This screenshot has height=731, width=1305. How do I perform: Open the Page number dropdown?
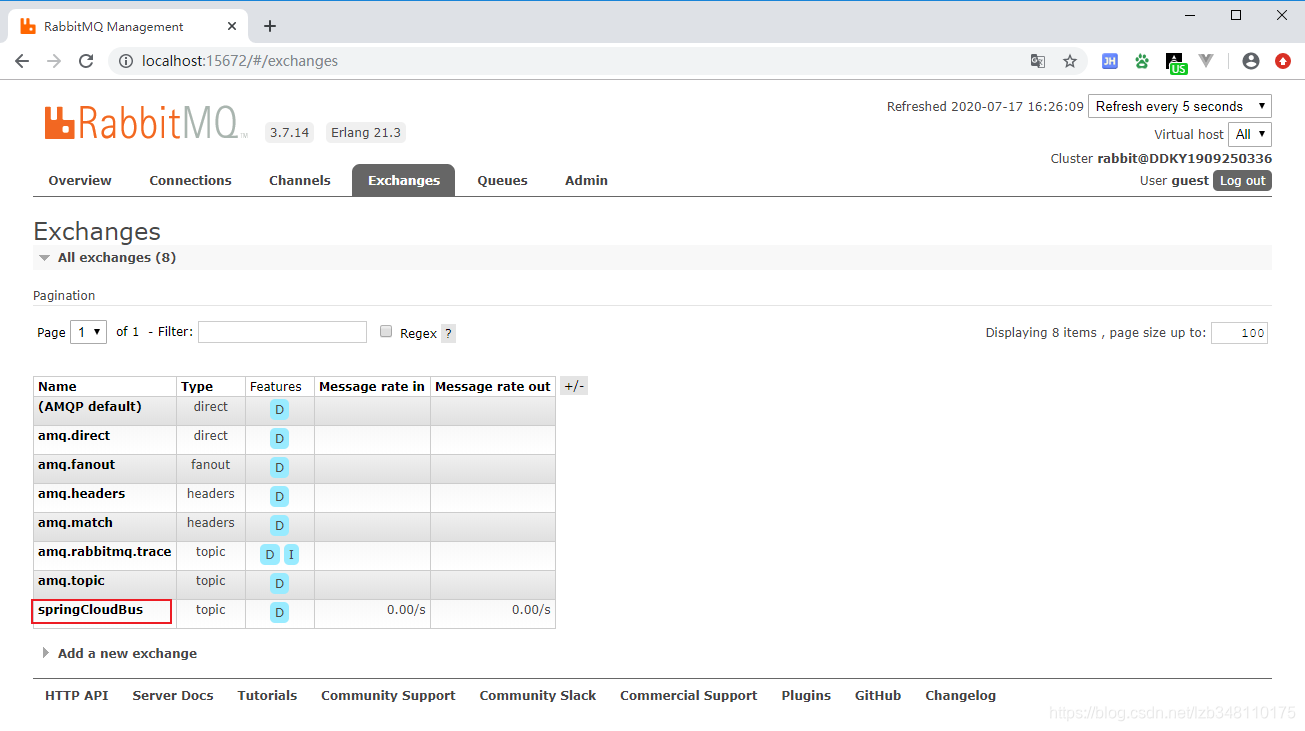88,332
